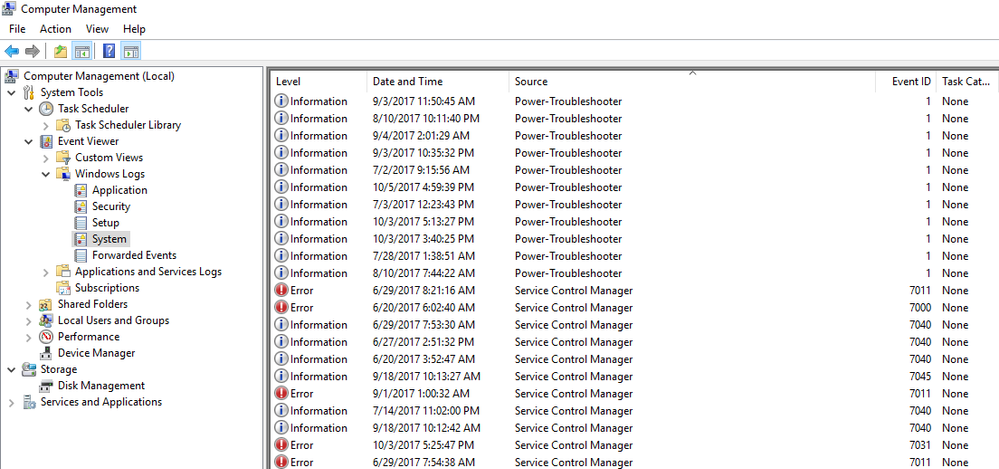This screenshot has height=469, width=999.
Task: Collapse the Storage node
Action: point(11,370)
